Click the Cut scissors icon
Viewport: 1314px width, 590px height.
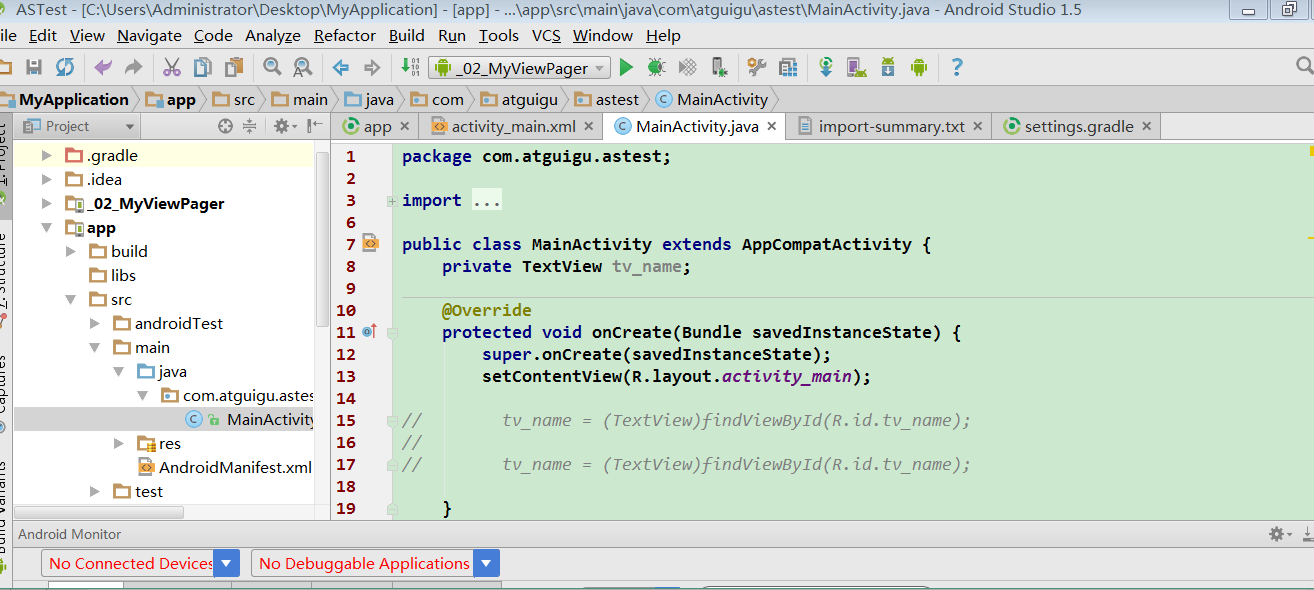tap(172, 68)
